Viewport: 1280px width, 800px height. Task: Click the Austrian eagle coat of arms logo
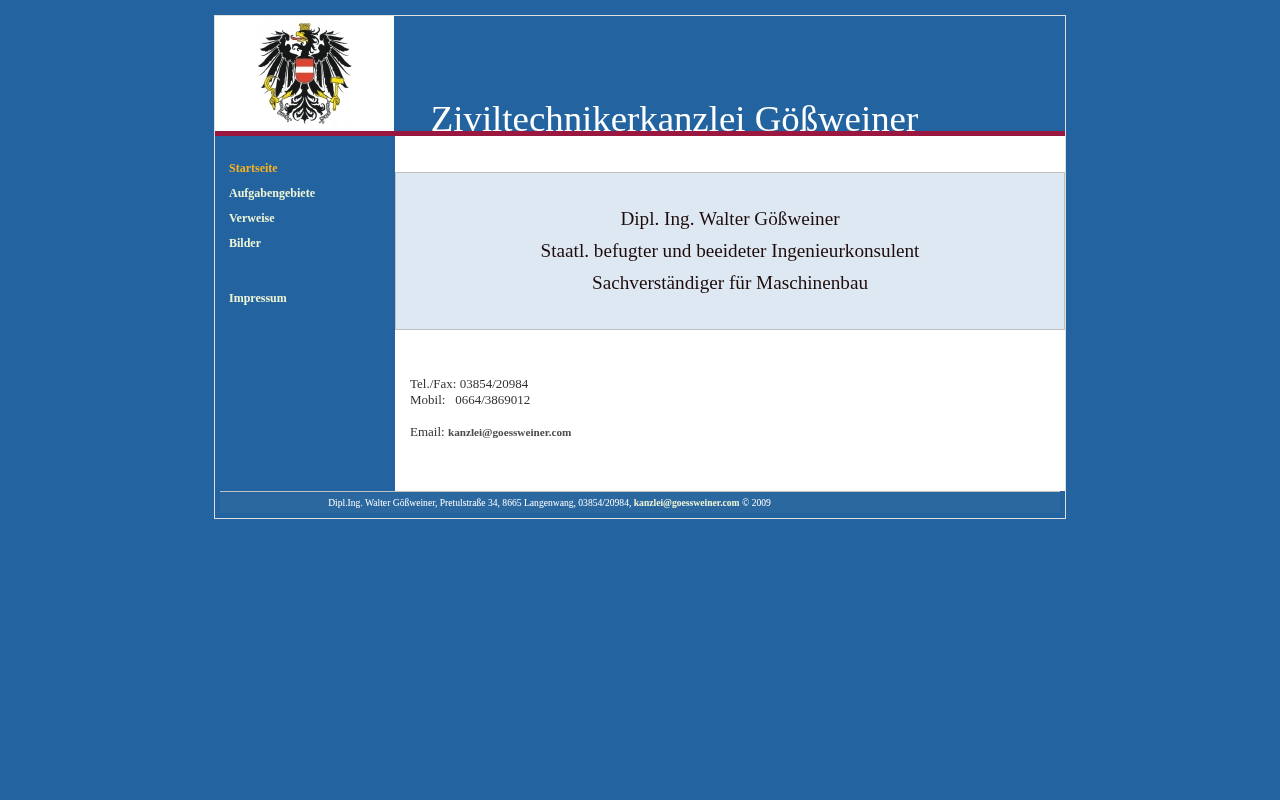coord(304,73)
